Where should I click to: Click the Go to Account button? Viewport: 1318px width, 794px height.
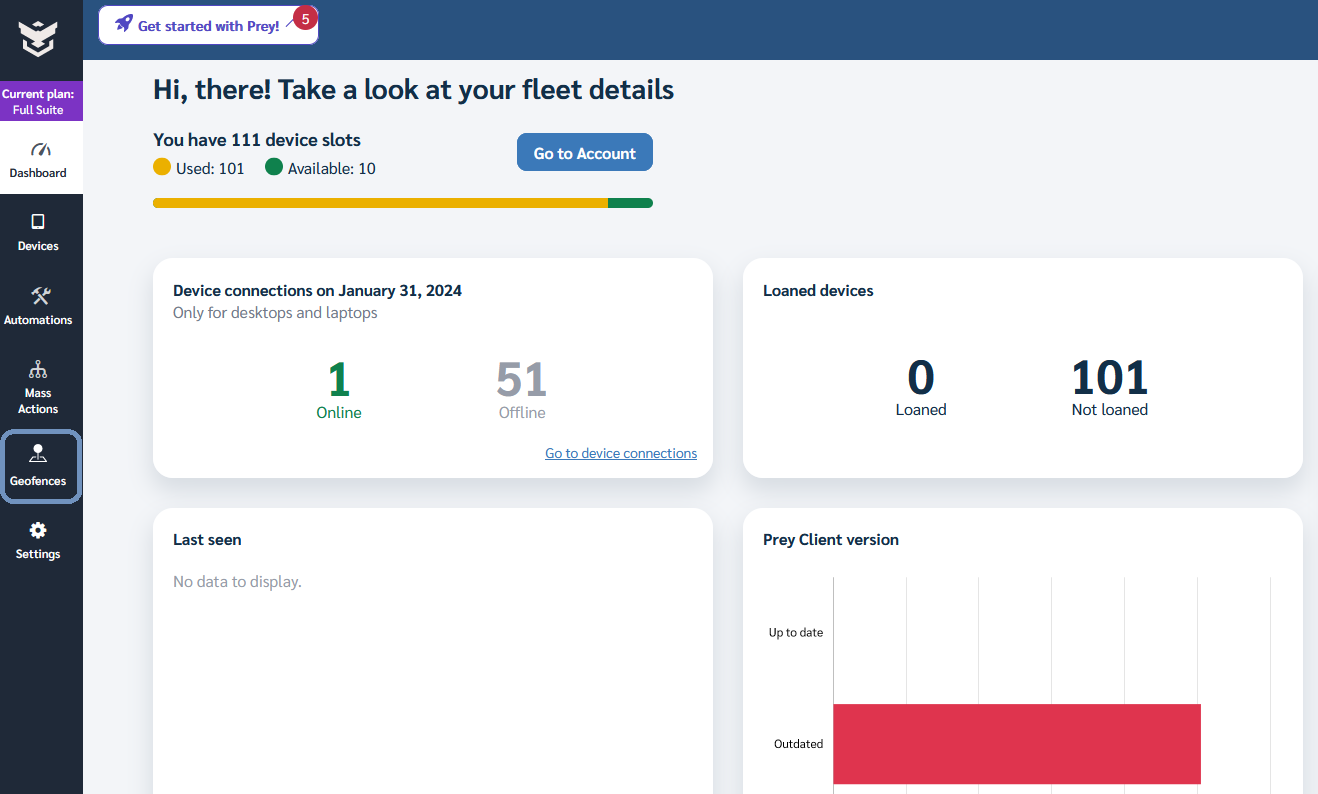coord(585,153)
